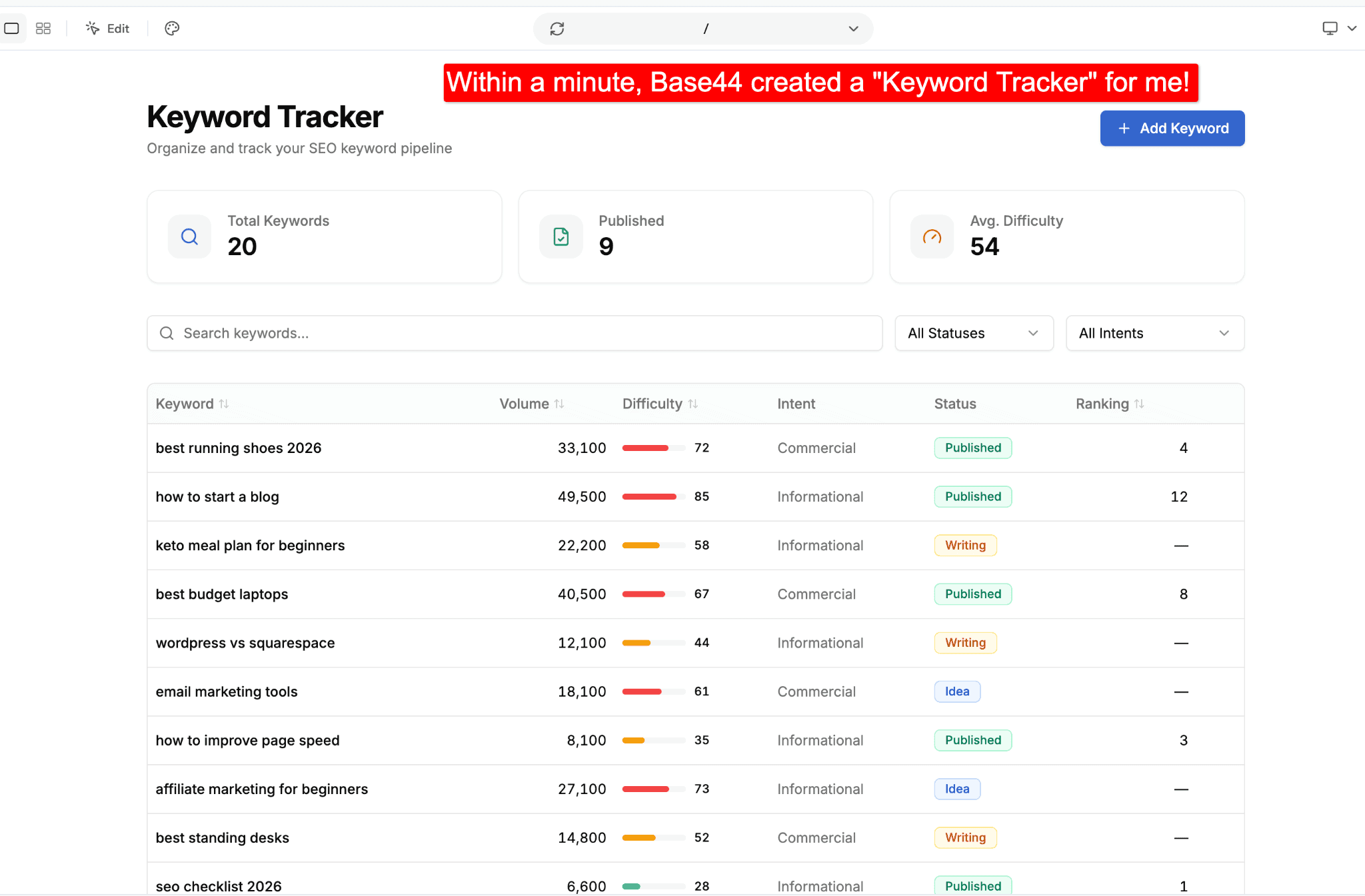Click Writing badge for wordpress vs squarespace

pos(965,643)
